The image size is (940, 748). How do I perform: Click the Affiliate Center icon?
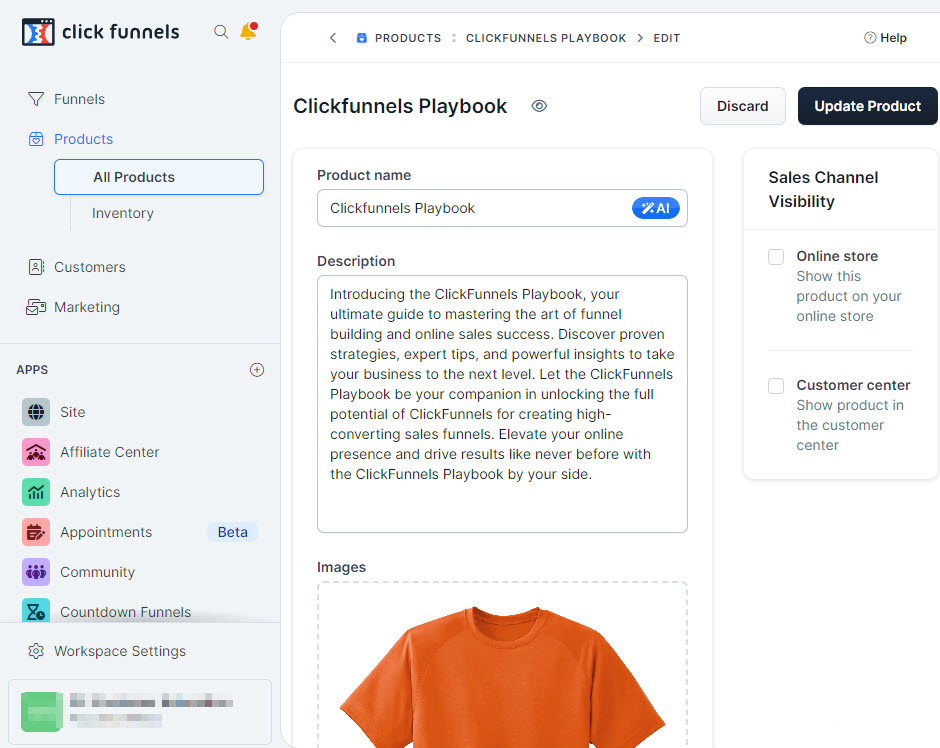click(36, 452)
